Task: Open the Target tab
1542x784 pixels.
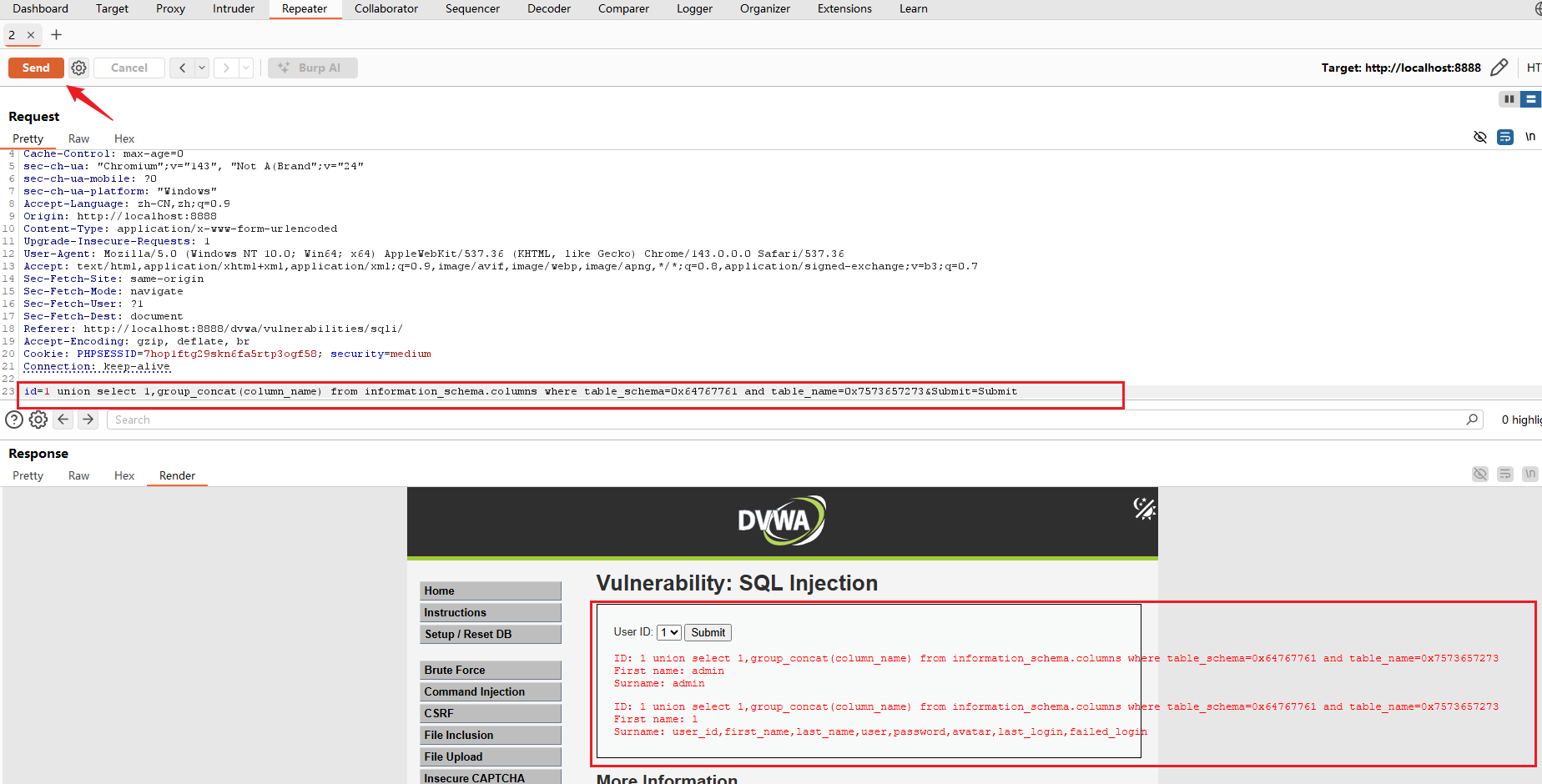Action: (x=112, y=8)
